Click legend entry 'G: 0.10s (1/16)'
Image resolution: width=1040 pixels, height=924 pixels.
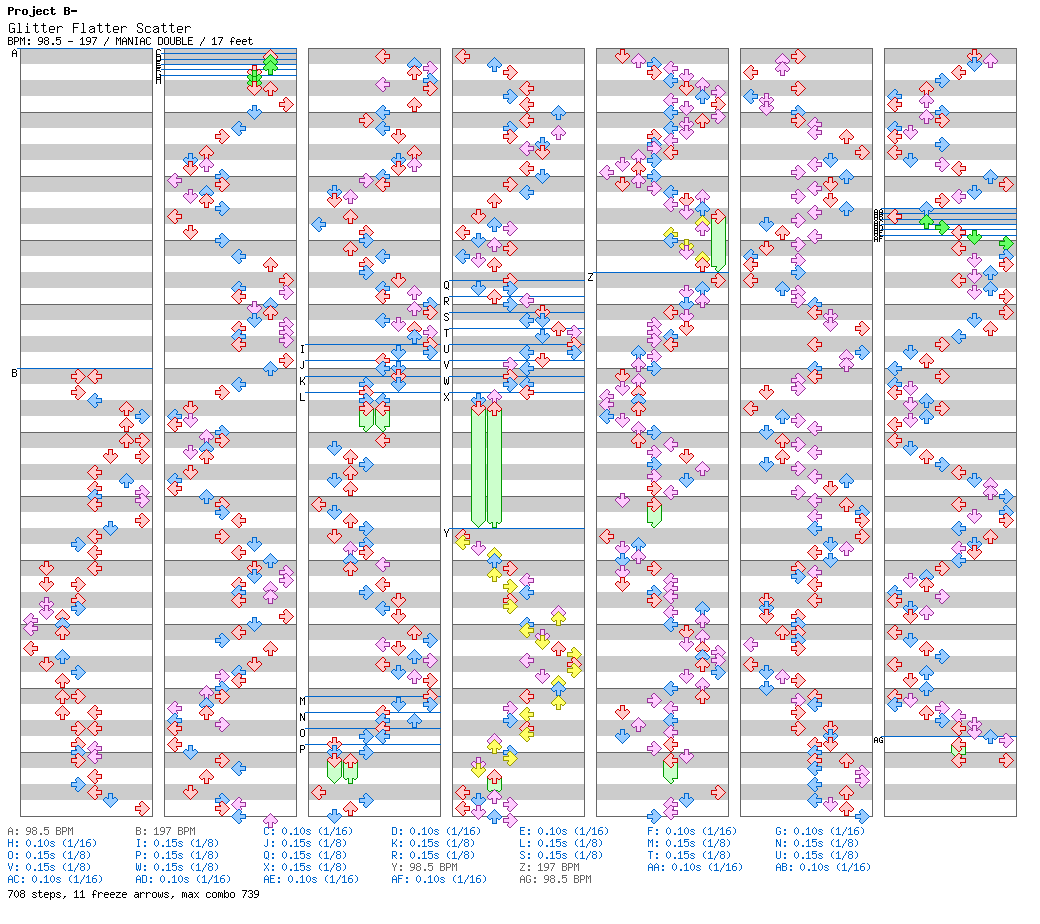coord(820,831)
